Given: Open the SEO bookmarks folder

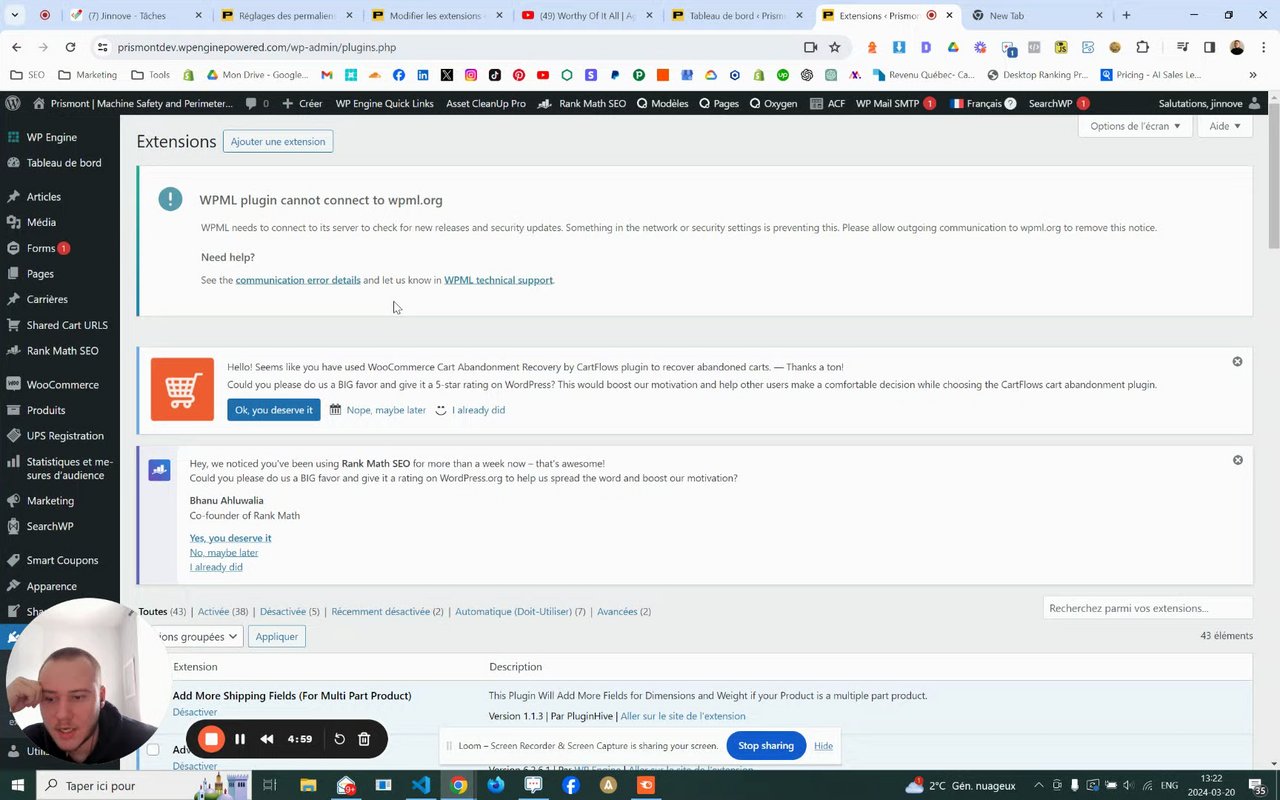Looking at the screenshot, I should (x=27, y=75).
